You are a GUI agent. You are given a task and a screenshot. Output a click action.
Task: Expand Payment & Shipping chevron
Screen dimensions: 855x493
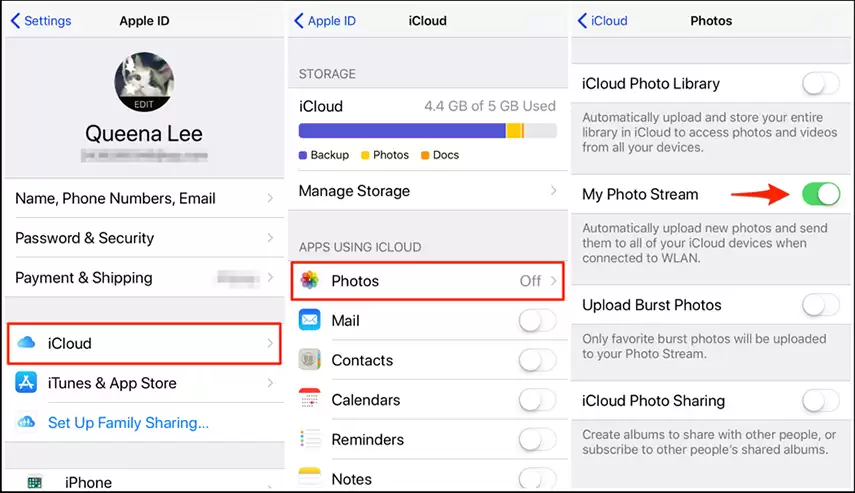[x=270, y=278]
